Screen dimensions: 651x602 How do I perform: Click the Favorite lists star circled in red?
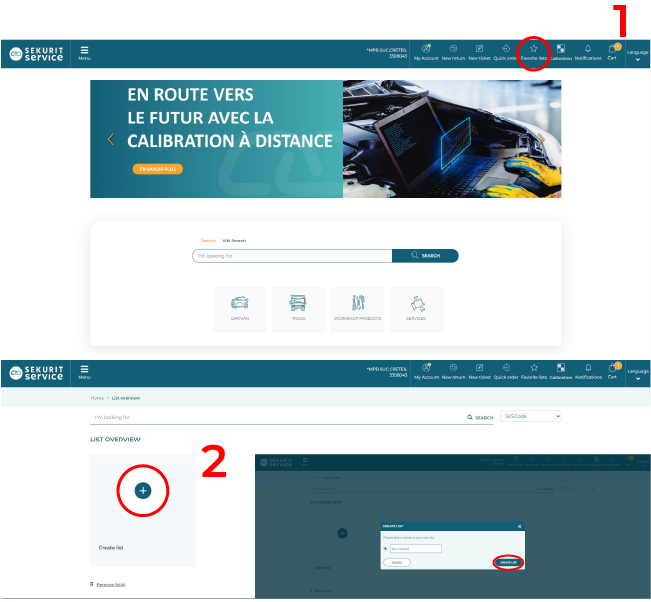[534, 50]
